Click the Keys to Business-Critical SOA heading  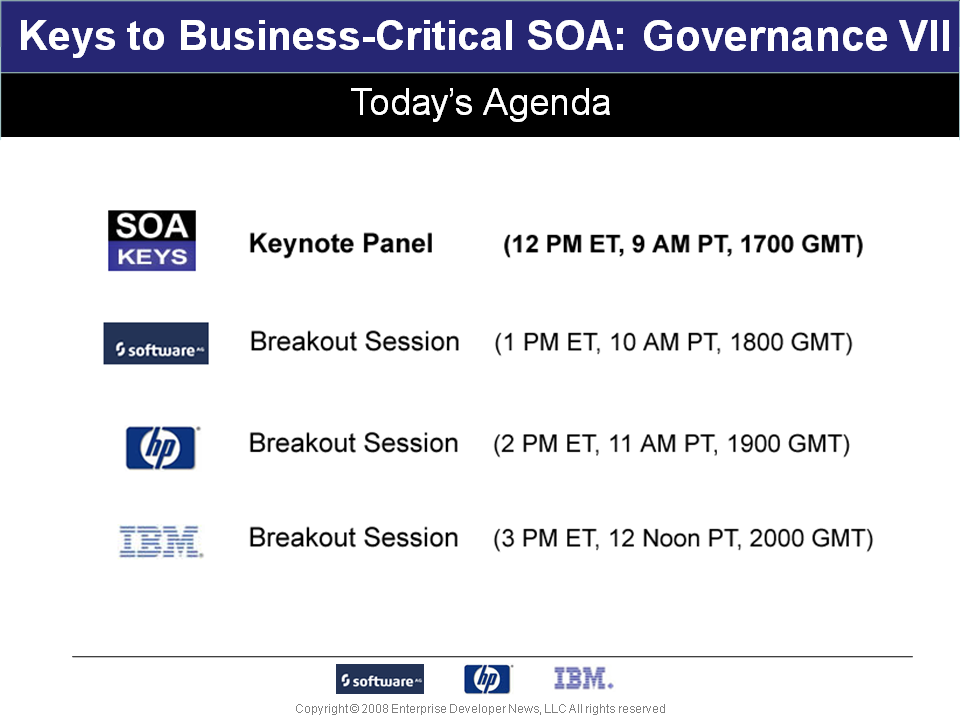[x=322, y=36]
